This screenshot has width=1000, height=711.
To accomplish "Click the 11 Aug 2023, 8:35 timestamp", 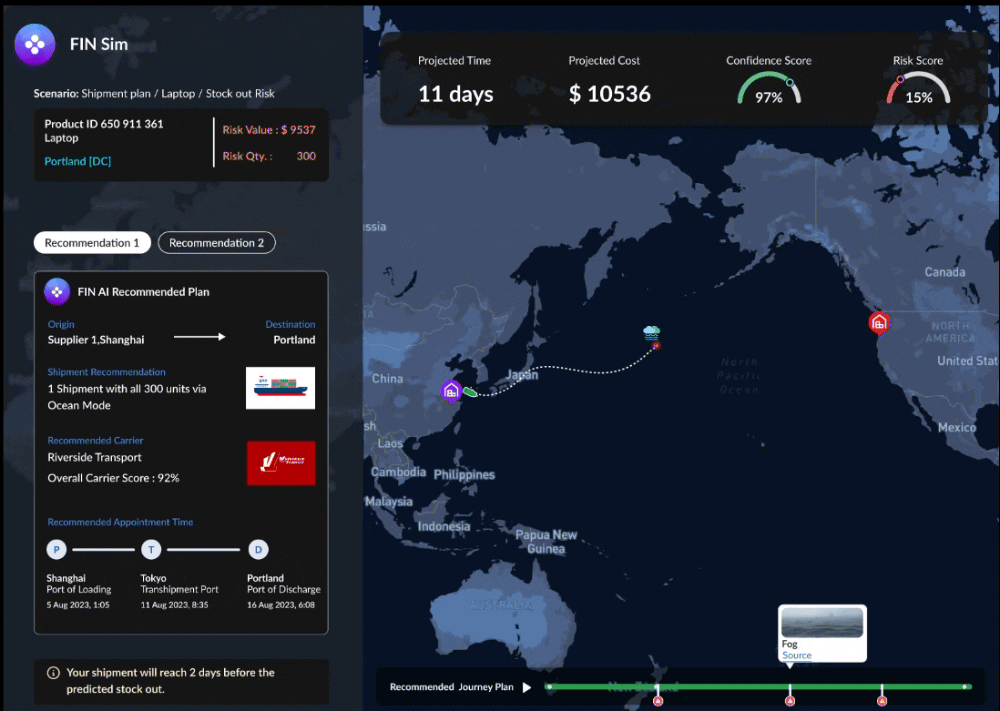I will coord(174,605).
